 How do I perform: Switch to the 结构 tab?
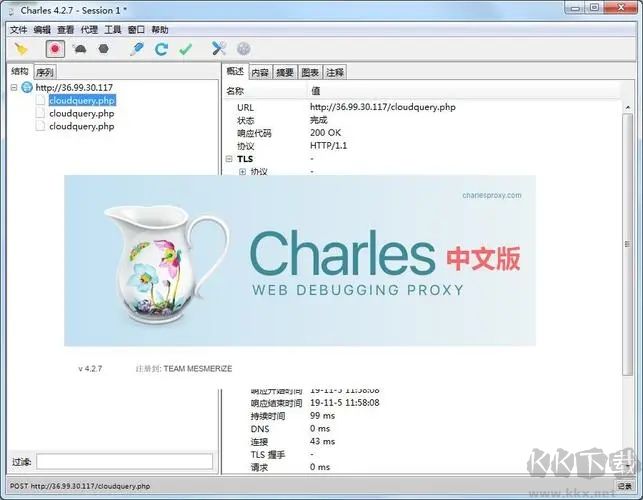point(20,71)
